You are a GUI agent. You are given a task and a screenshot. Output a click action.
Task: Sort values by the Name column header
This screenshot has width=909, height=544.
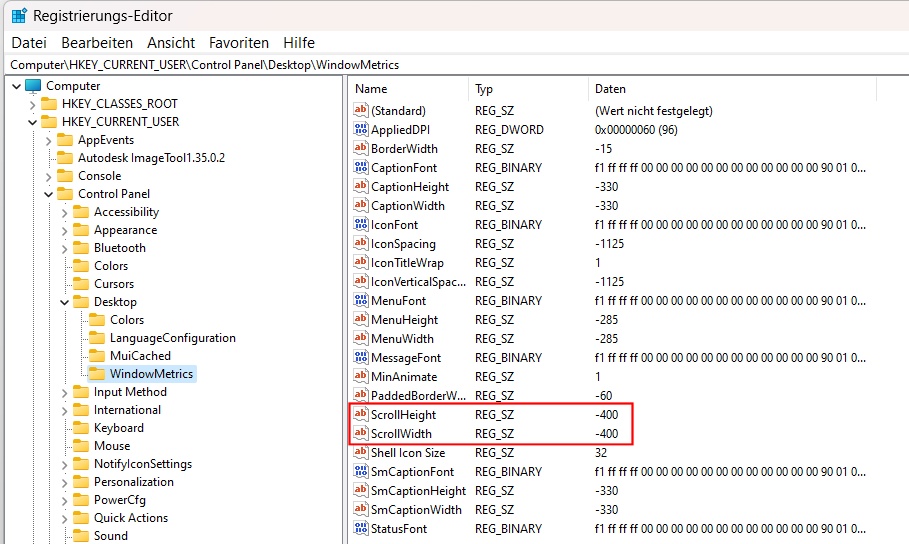tap(408, 89)
